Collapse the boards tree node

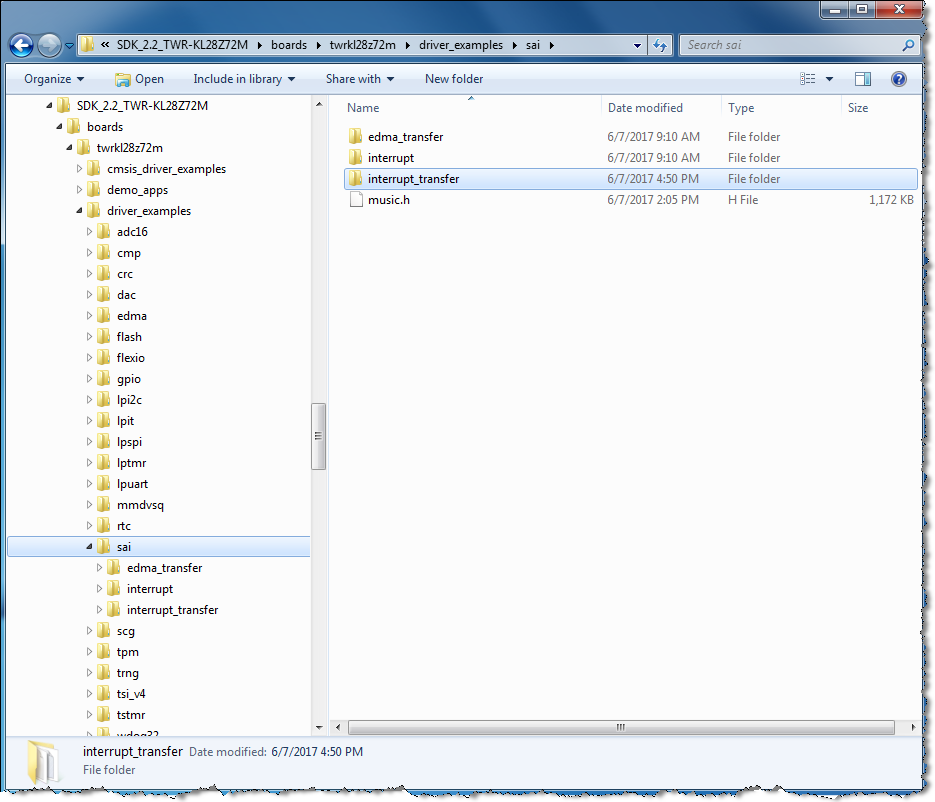tap(59, 127)
